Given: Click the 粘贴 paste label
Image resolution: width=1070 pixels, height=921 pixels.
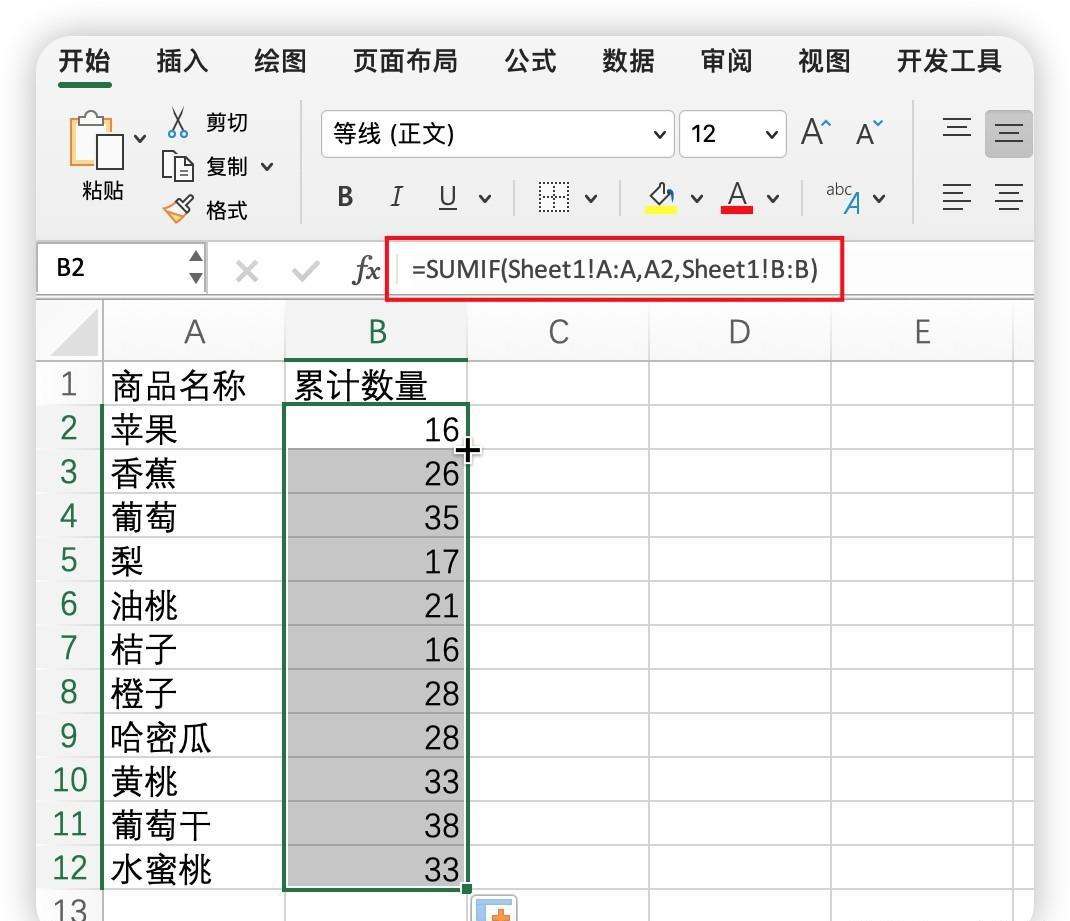Looking at the screenshot, I should (102, 190).
